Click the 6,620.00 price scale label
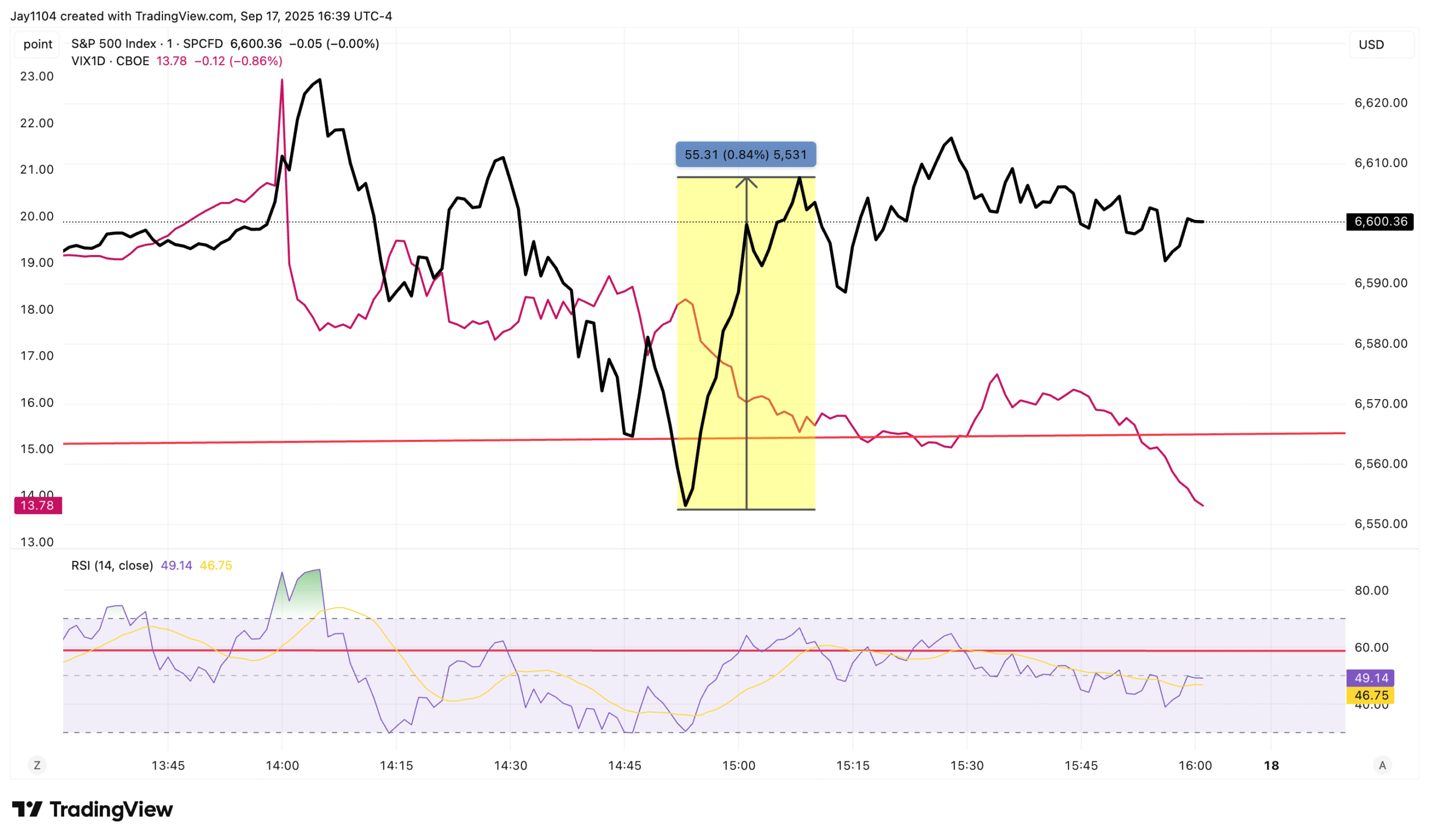 point(1381,103)
